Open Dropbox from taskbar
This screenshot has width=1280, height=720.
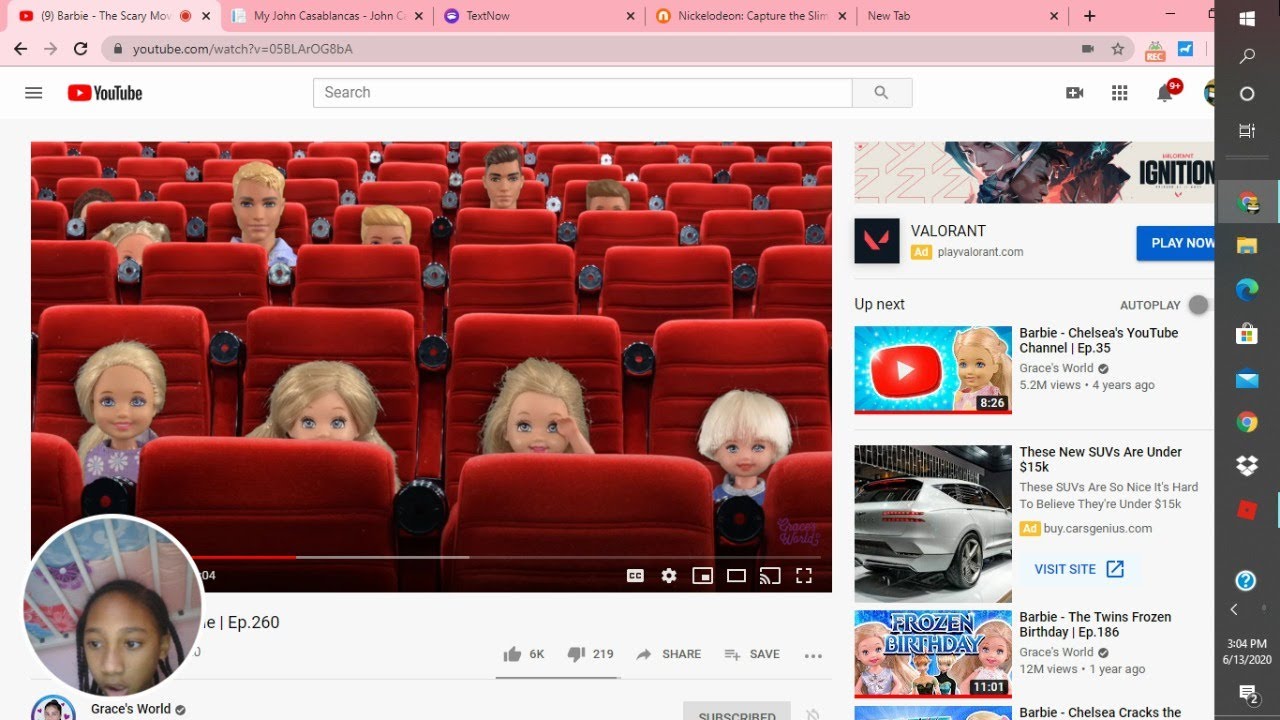[x=1247, y=465]
